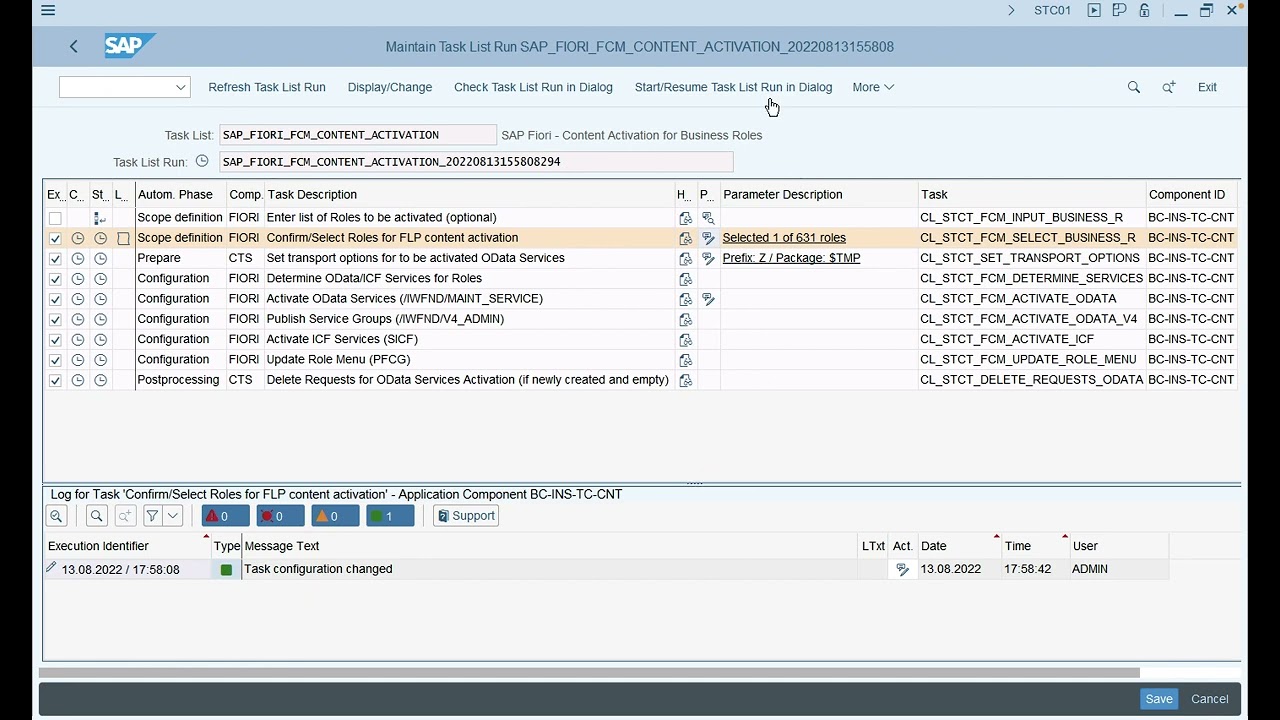
Task: Open help for Confirm/Select Roles task
Action: (685, 238)
